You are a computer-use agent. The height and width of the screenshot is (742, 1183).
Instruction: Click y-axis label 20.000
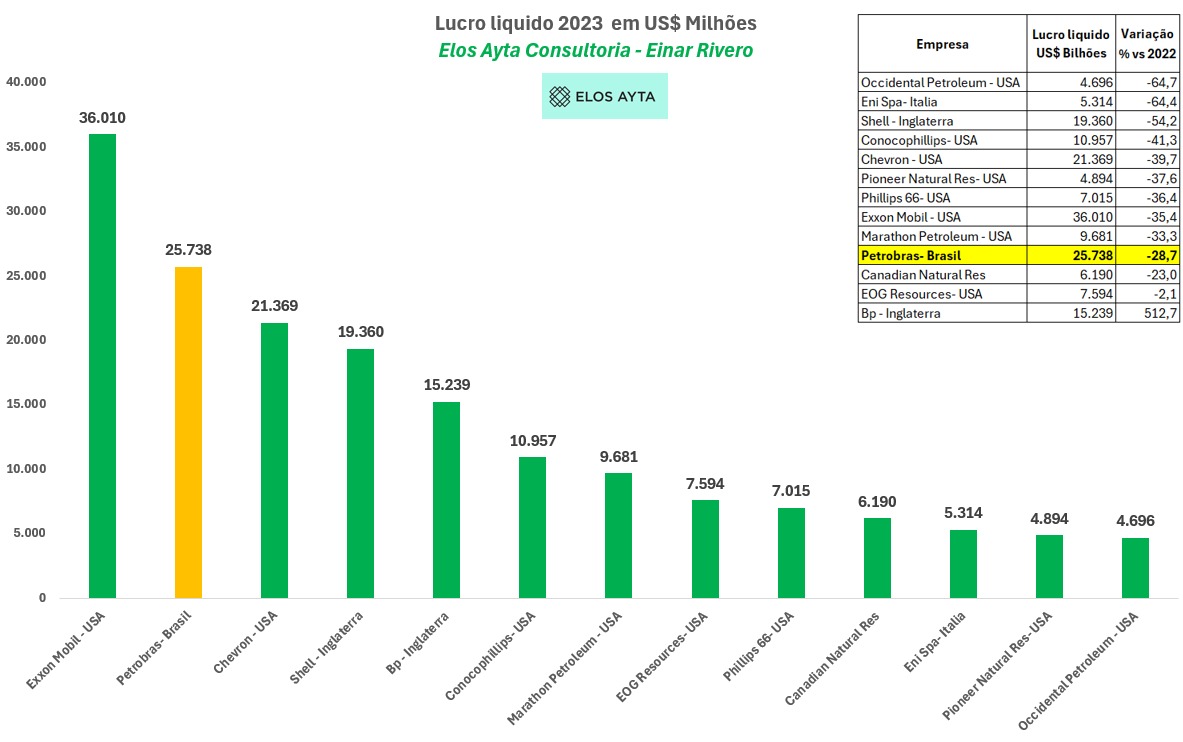26,340
